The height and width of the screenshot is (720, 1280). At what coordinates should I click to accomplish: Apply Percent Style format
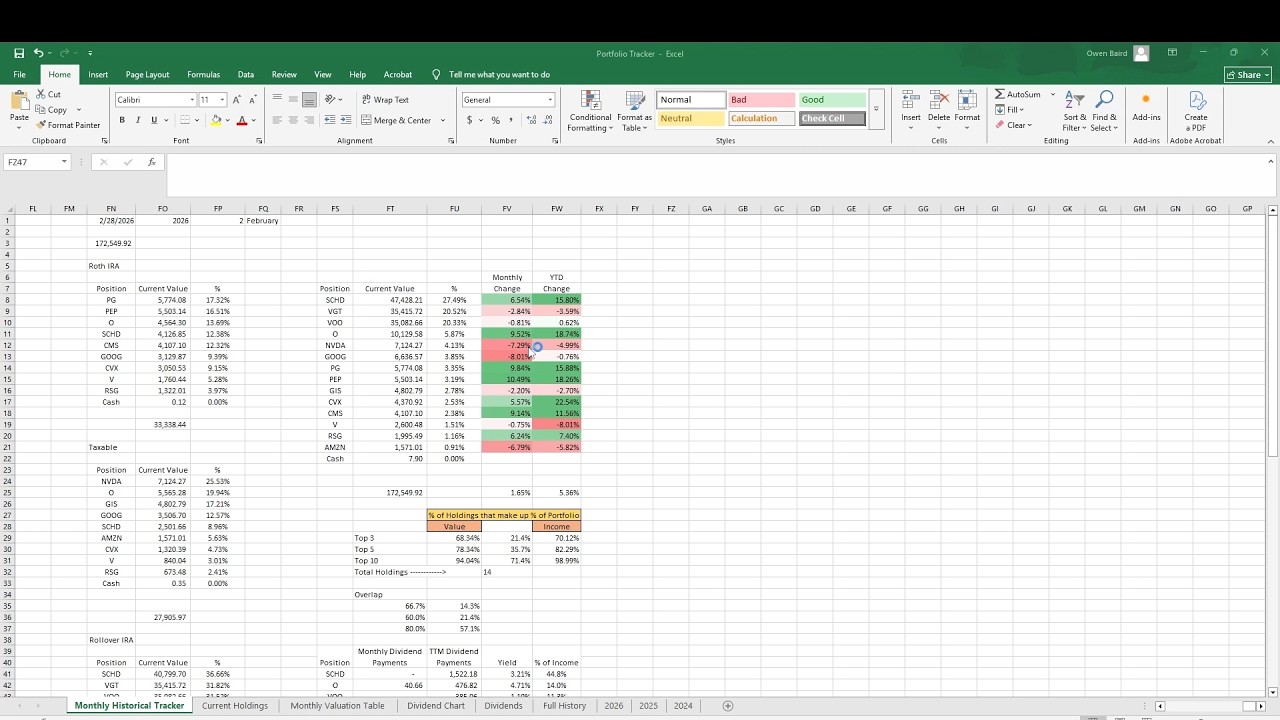coord(495,120)
